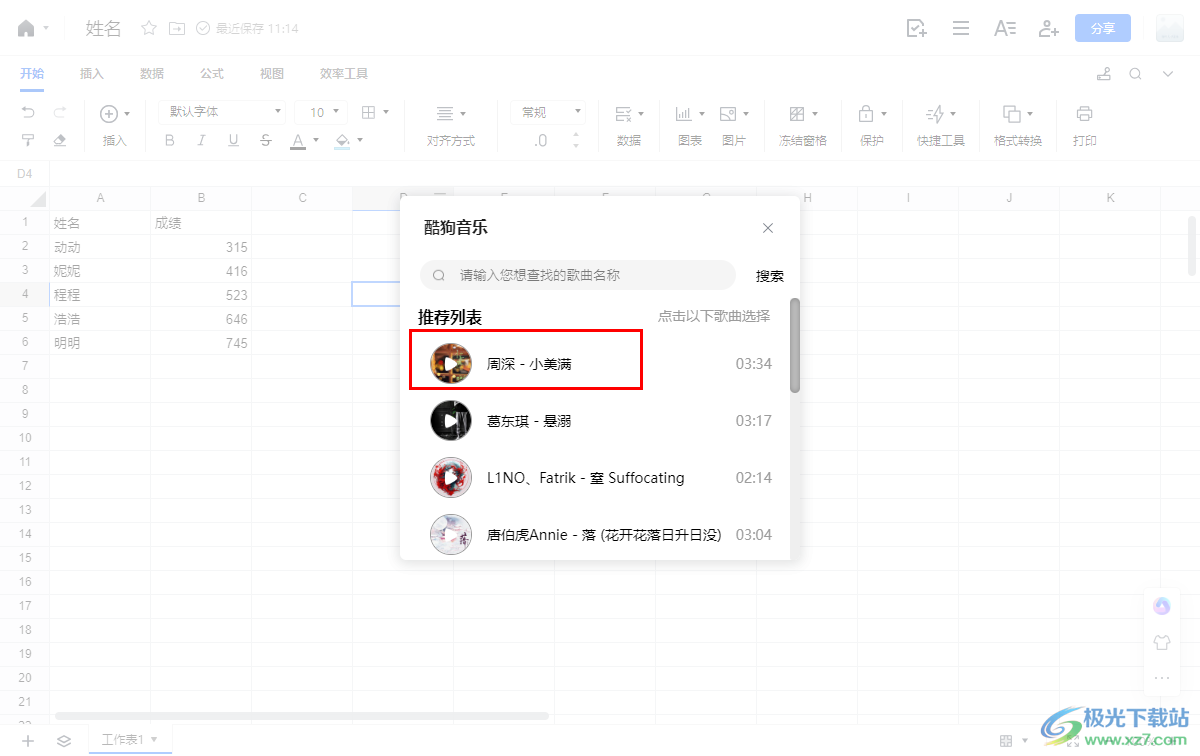Screen dimensions: 1200x756
Task: Open the 插入 insert dropdown in toolbar
Action: [x=115, y=126]
